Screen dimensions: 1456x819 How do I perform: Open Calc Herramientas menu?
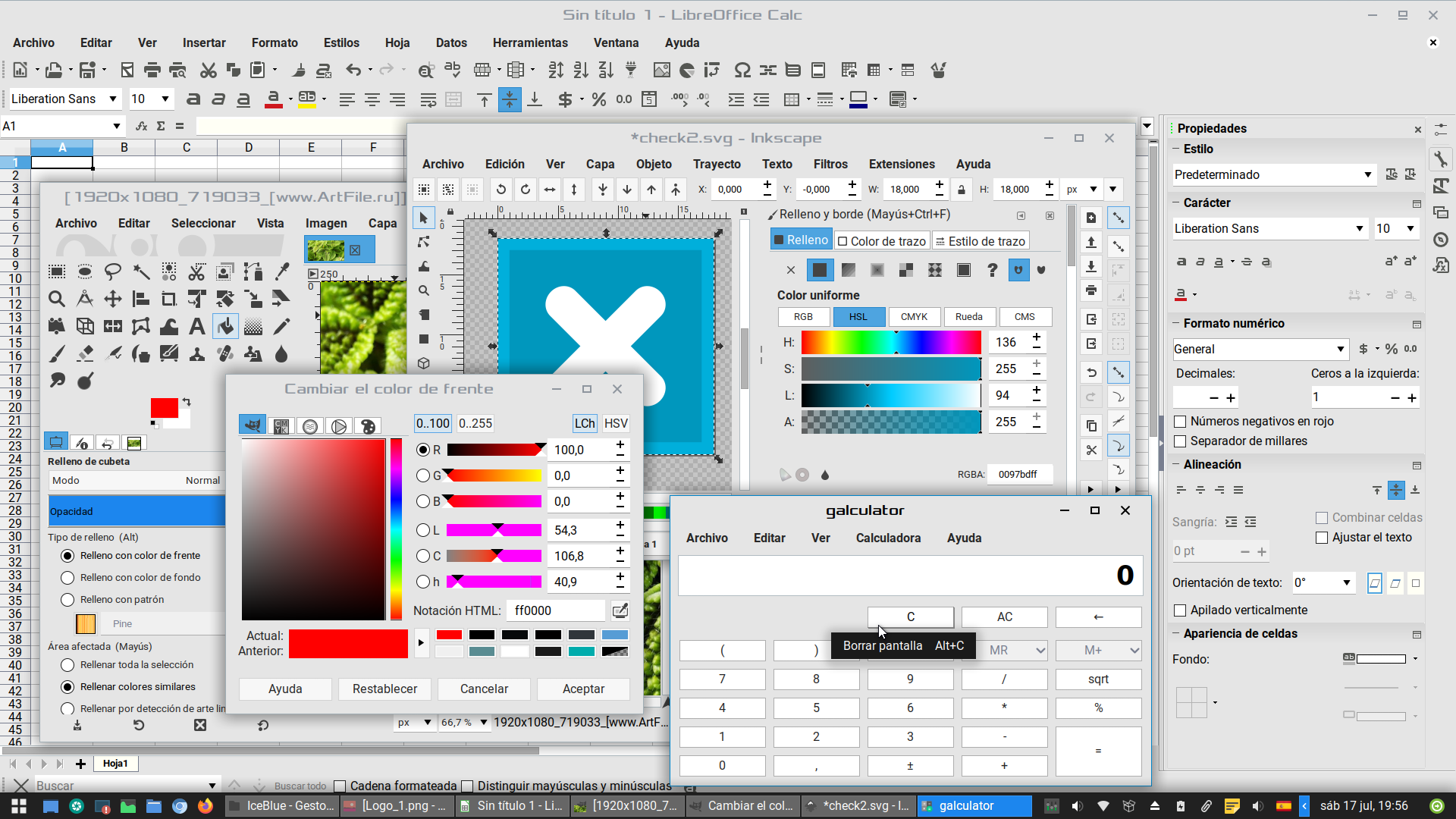[530, 42]
